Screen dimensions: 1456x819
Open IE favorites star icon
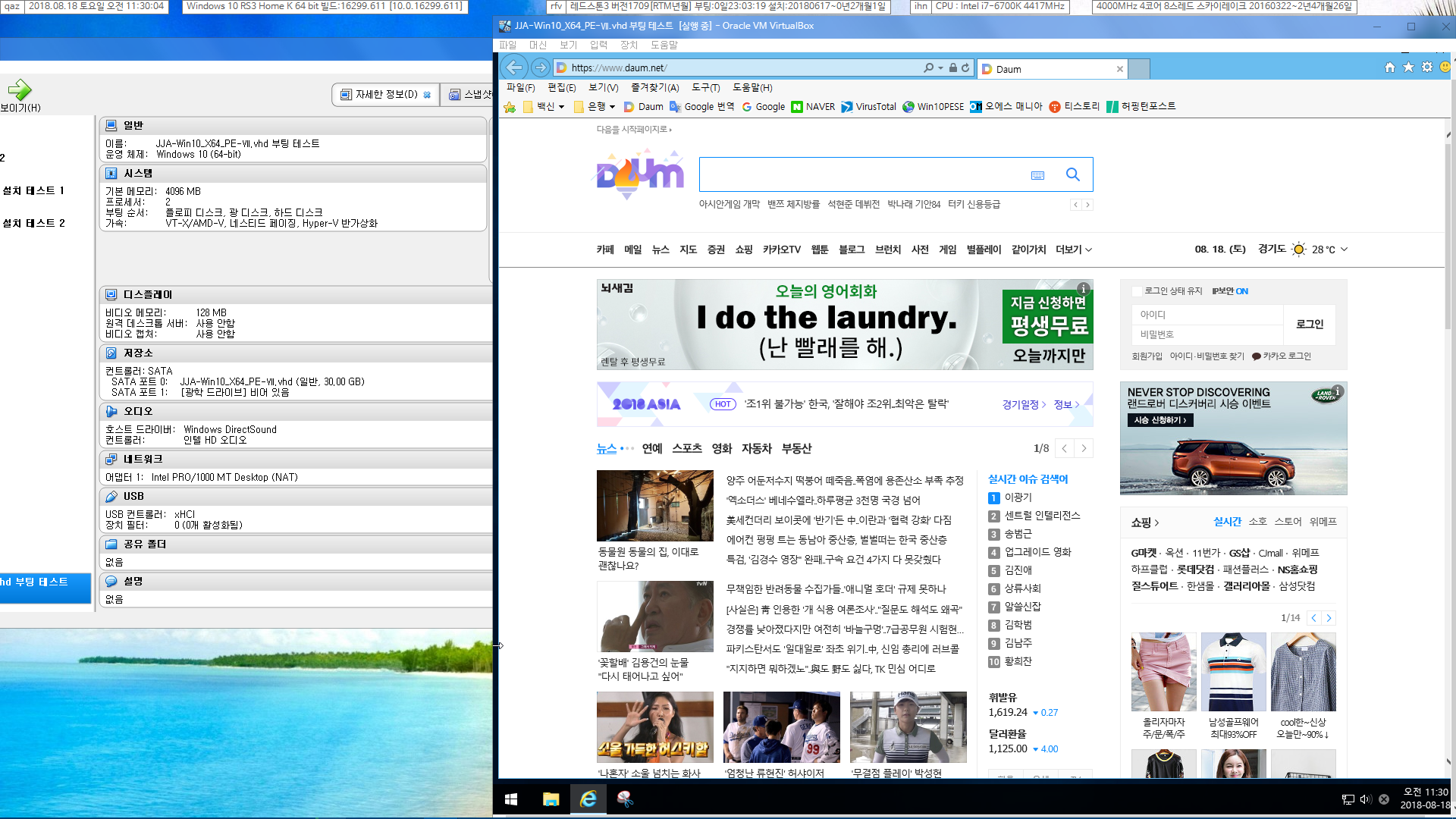pos(1408,67)
